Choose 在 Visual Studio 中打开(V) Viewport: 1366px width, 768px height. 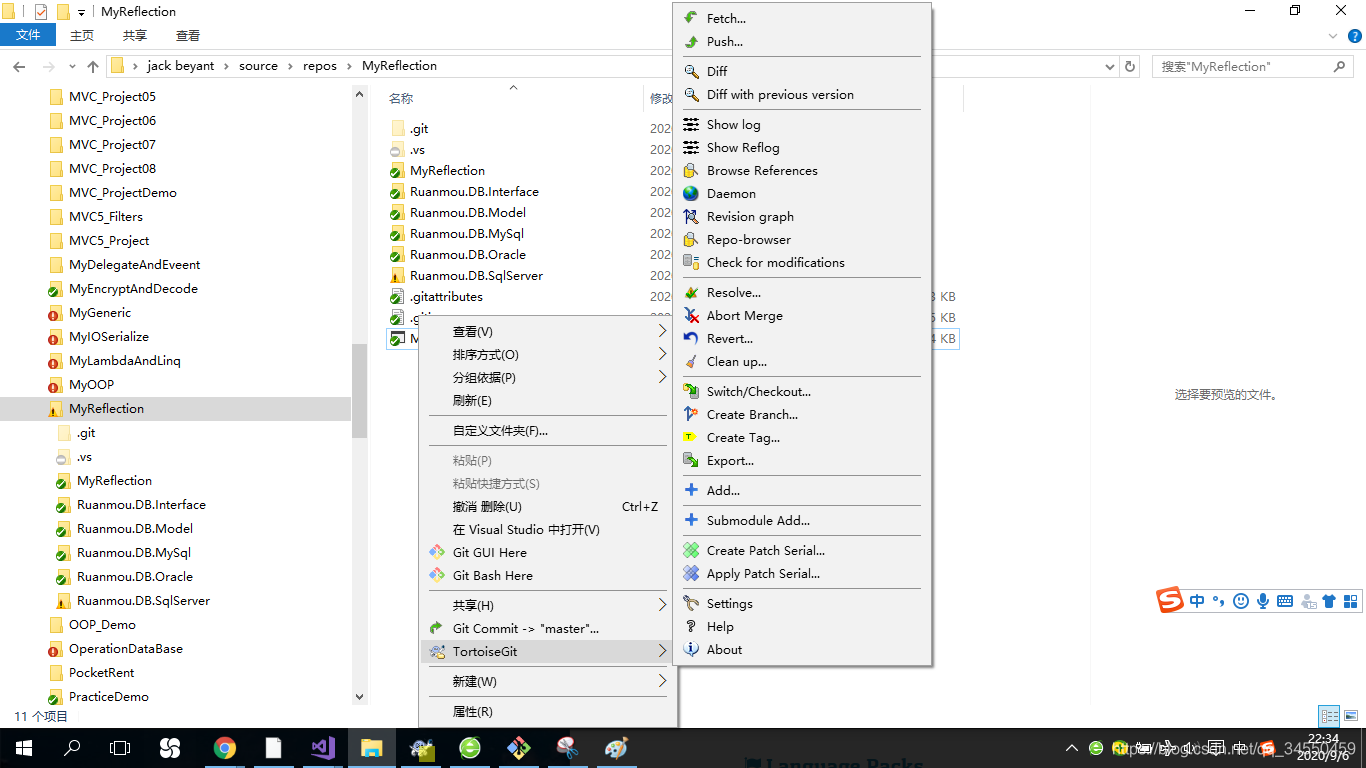[548, 529]
